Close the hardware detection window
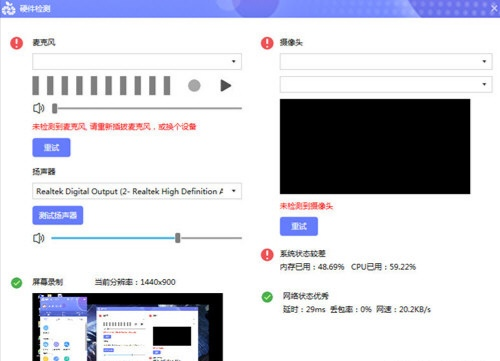This screenshot has height=361, width=500. click(494, 8)
